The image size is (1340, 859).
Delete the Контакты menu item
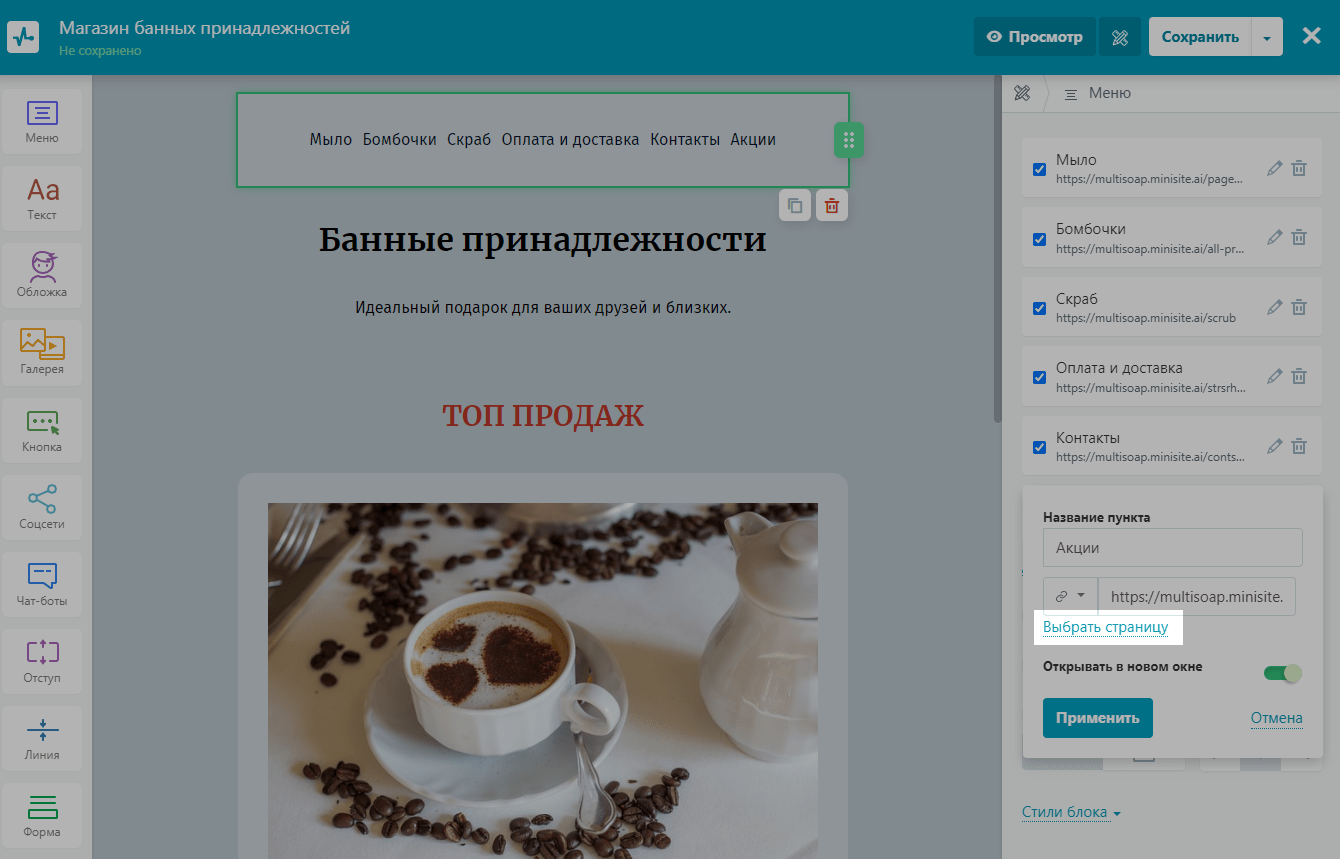pyautogui.click(x=1298, y=446)
